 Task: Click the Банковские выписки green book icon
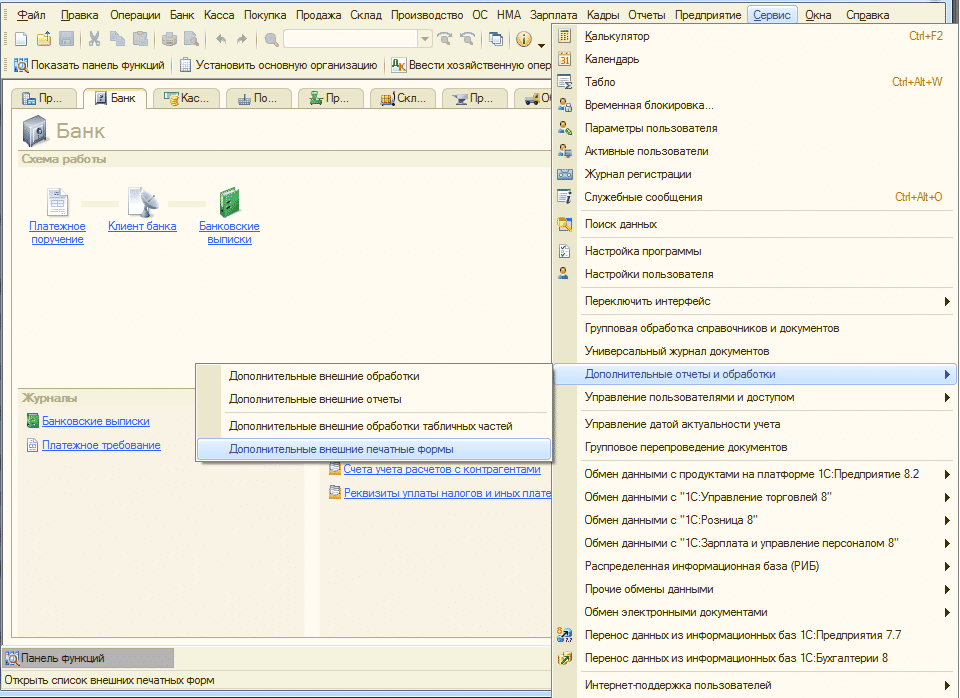[x=229, y=203]
